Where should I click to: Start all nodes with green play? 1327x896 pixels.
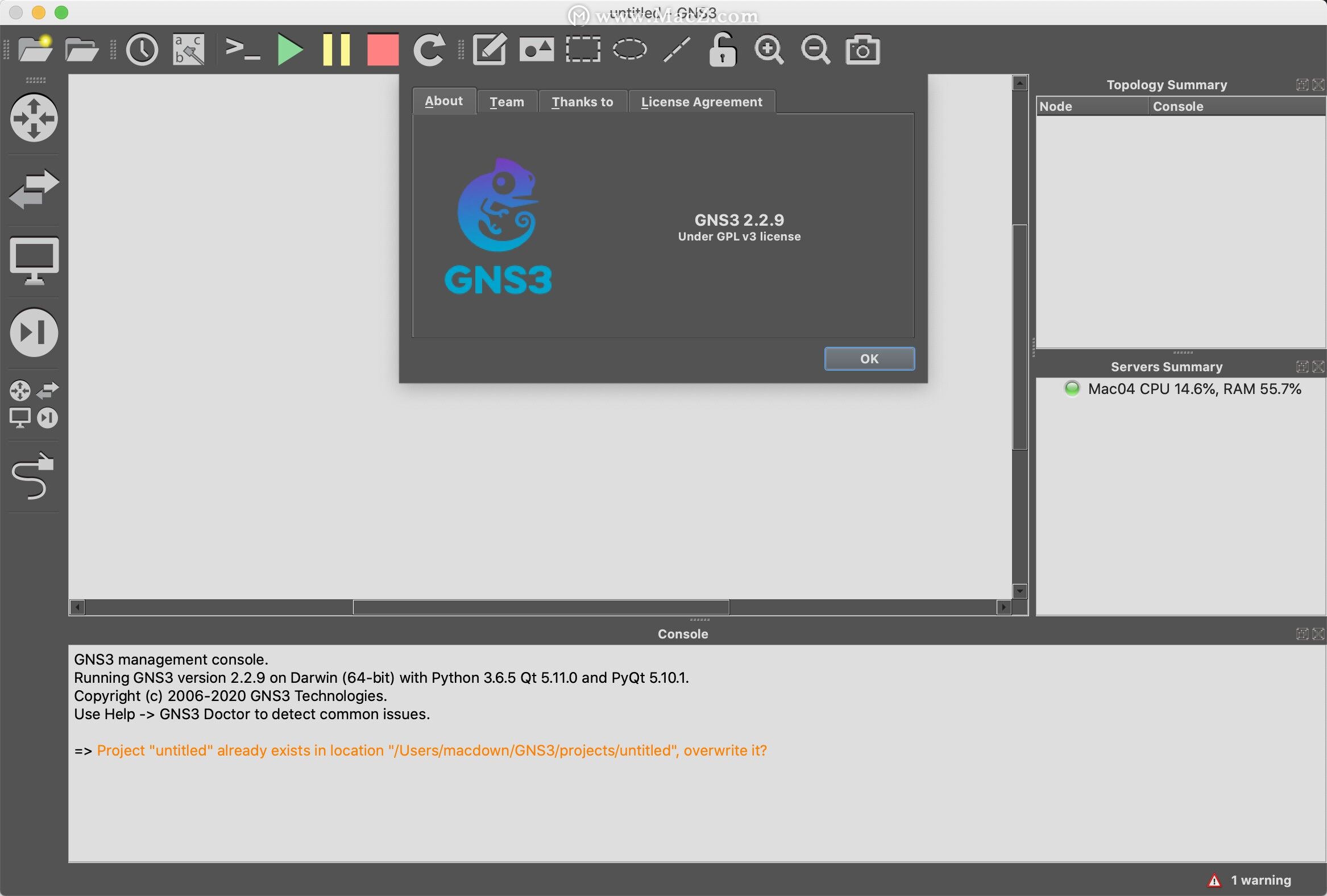(x=290, y=49)
